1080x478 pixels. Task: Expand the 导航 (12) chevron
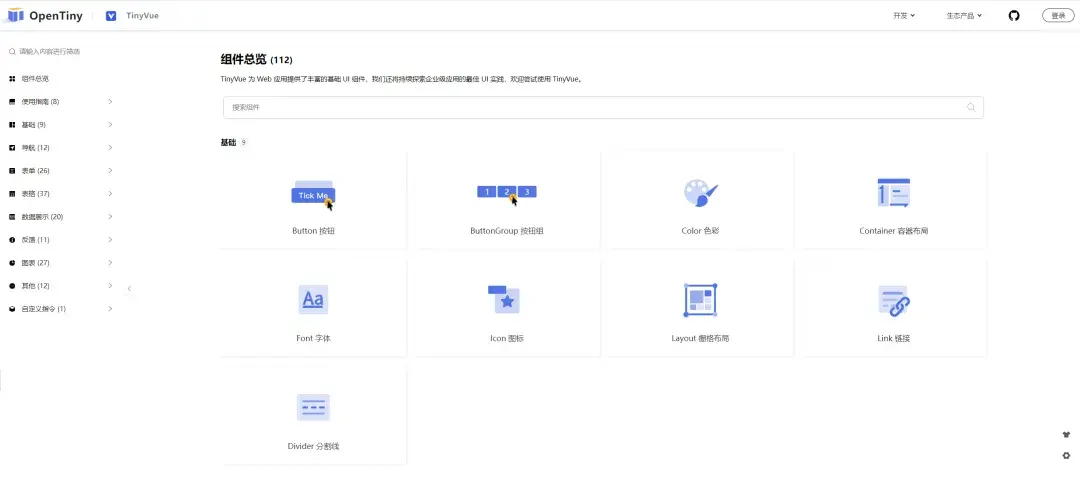pyautogui.click(x=110, y=148)
